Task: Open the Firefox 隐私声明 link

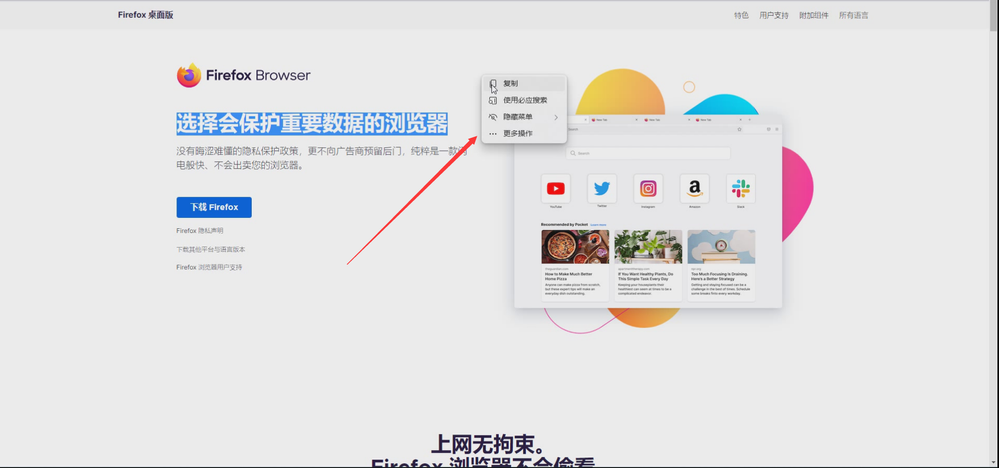Action: pos(200,230)
